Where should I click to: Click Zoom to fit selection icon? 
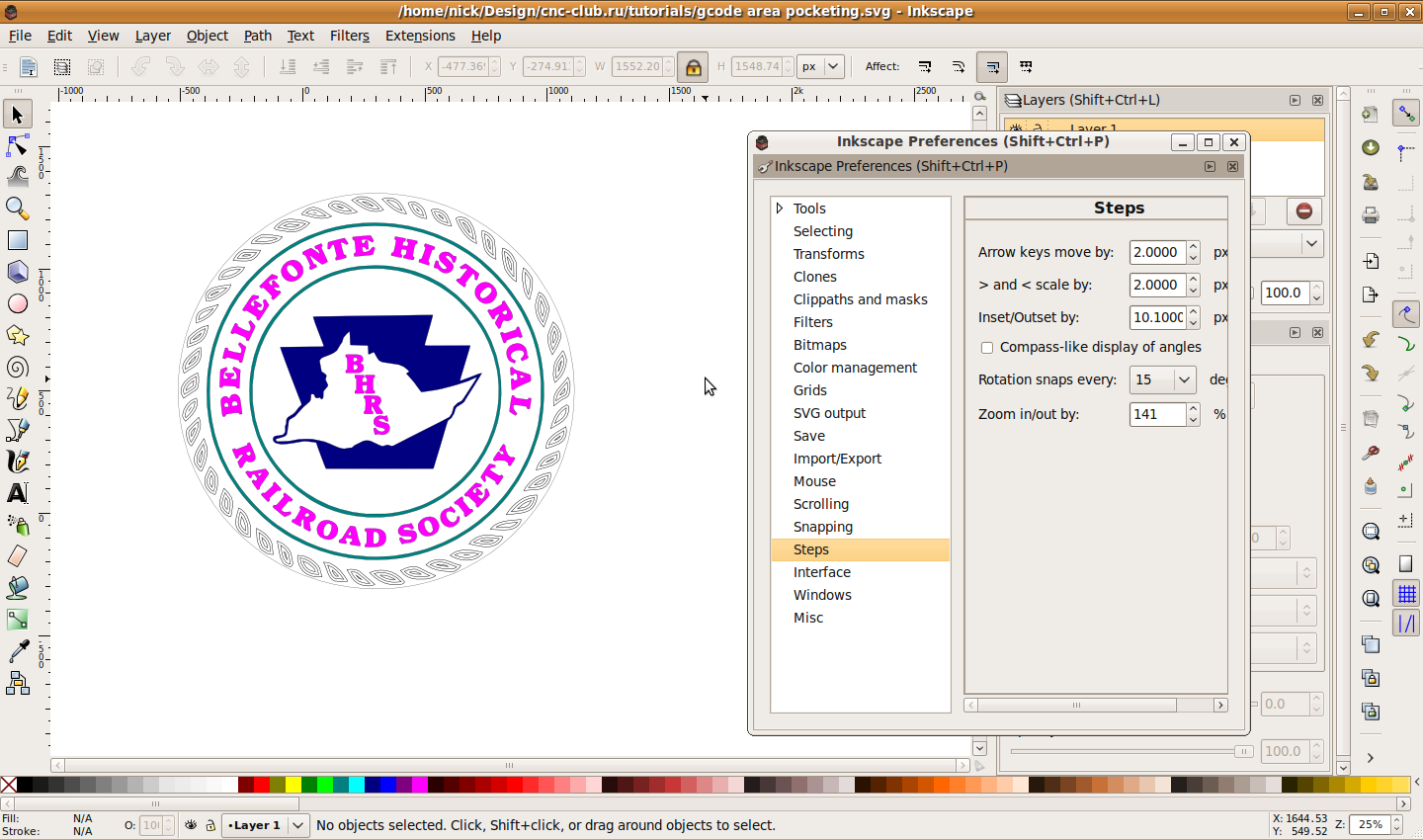[1371, 532]
